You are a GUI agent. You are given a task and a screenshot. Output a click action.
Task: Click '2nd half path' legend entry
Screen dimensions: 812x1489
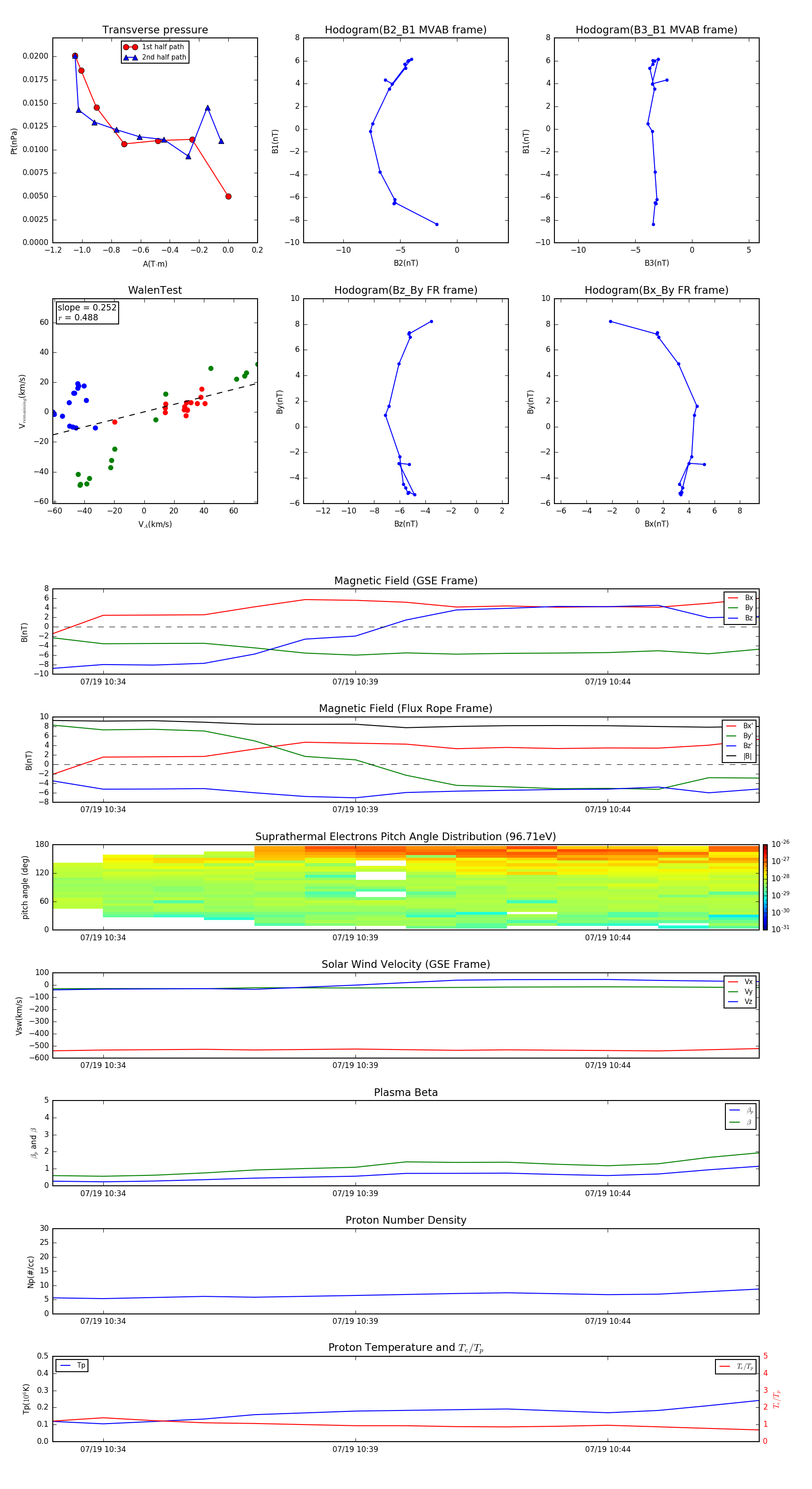(154, 57)
